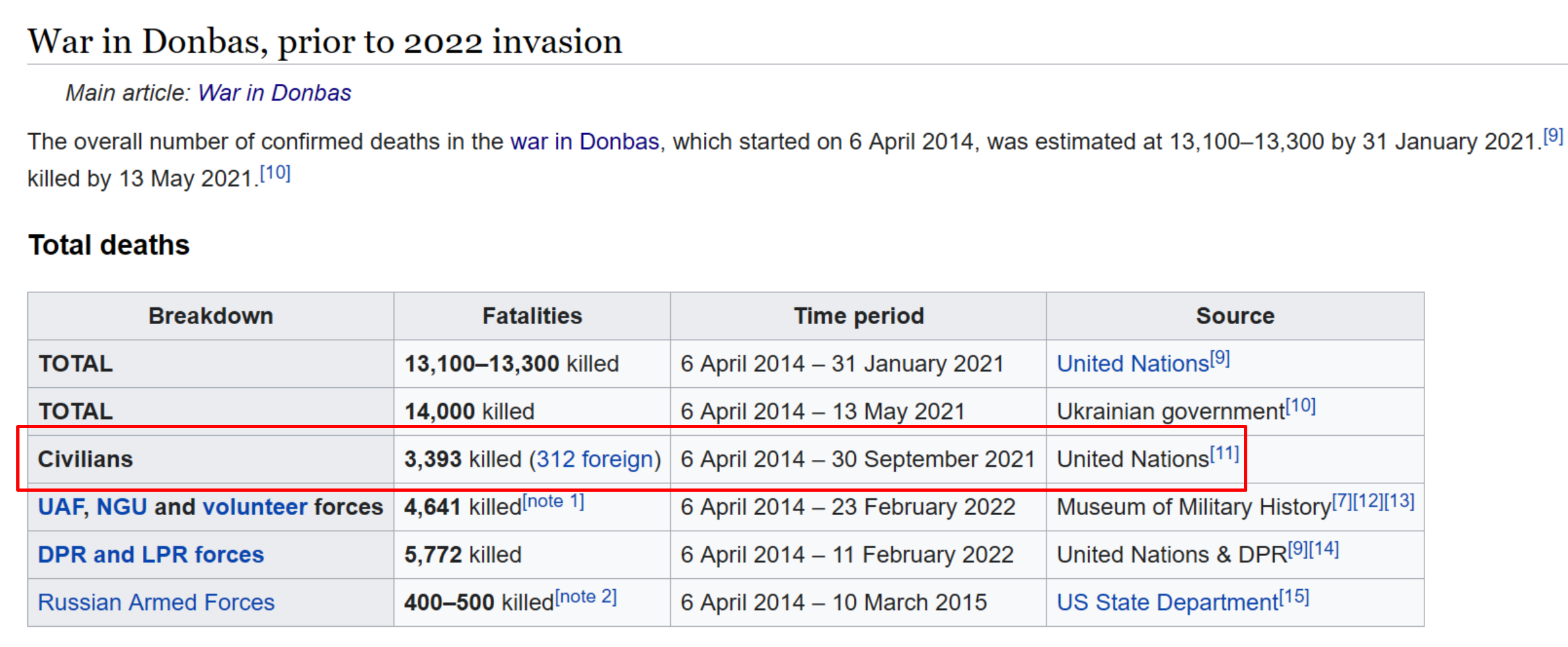Image resolution: width=1568 pixels, height=647 pixels.
Task: Open 'note 2' next to 400–500 killed
Action: [x=586, y=597]
